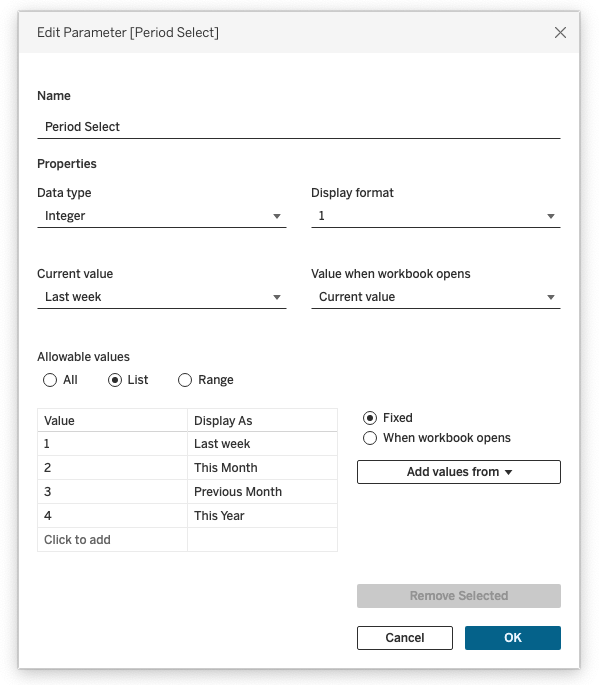
Task: Click the value cell containing 3
Action: 111,492
